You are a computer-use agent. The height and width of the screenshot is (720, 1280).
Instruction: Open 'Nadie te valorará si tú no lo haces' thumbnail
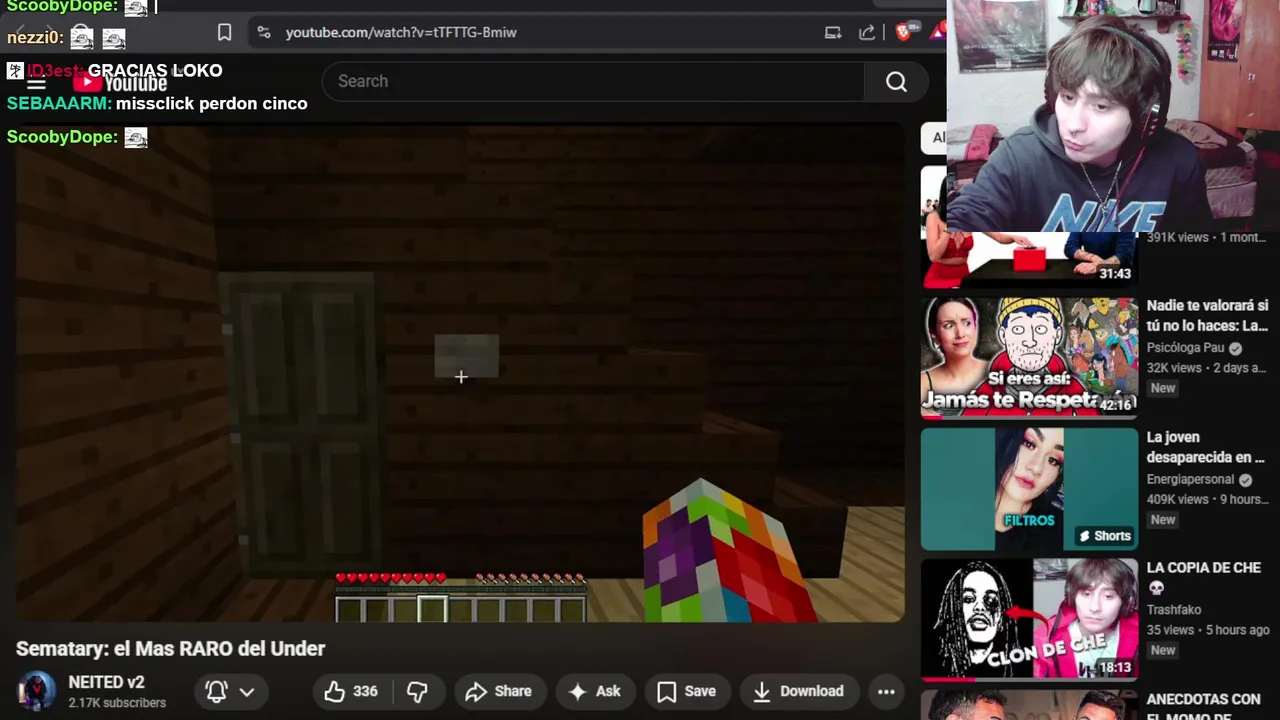(x=1029, y=357)
